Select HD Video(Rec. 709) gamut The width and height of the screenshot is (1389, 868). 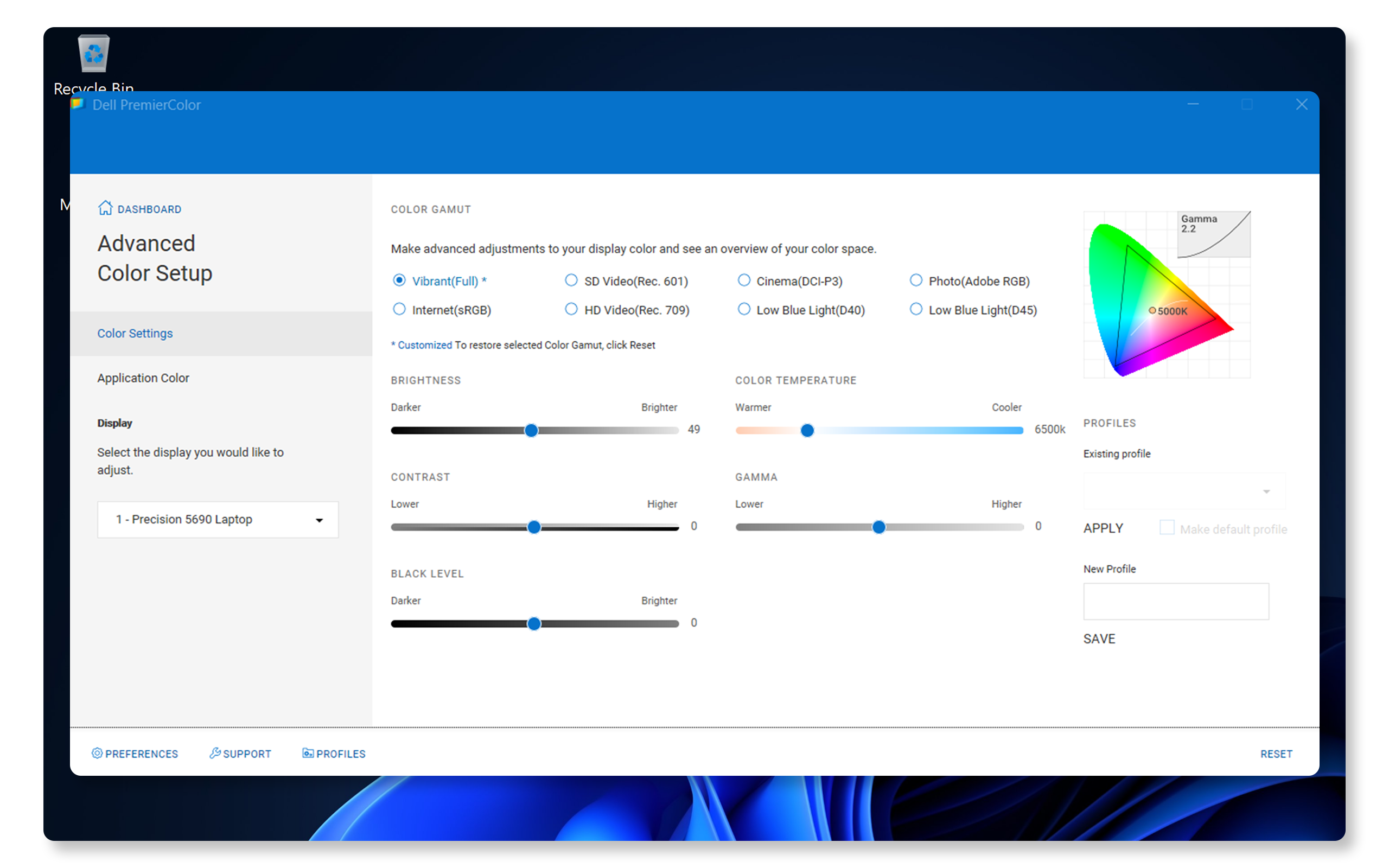pos(571,309)
